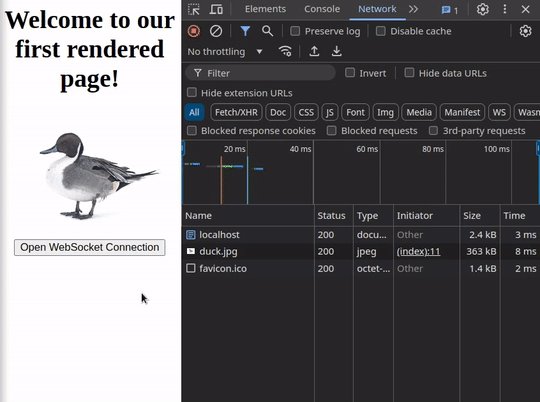Viewport: 540px width, 402px height.
Task: Filter requests by Font type
Action: tap(355, 112)
